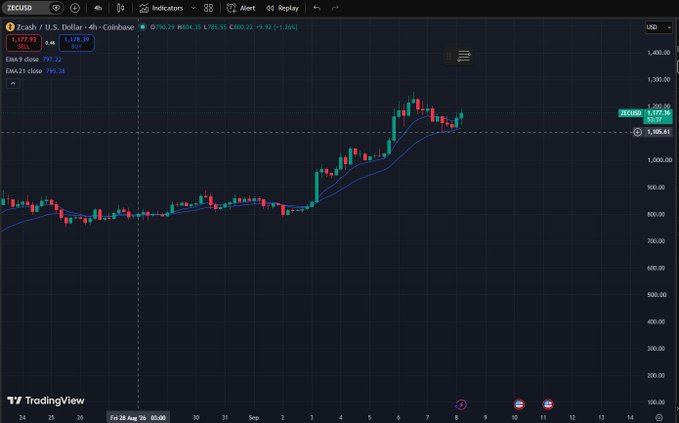
Task: Click the 1,177.36 current price countdown label
Action: pyautogui.click(x=658, y=116)
